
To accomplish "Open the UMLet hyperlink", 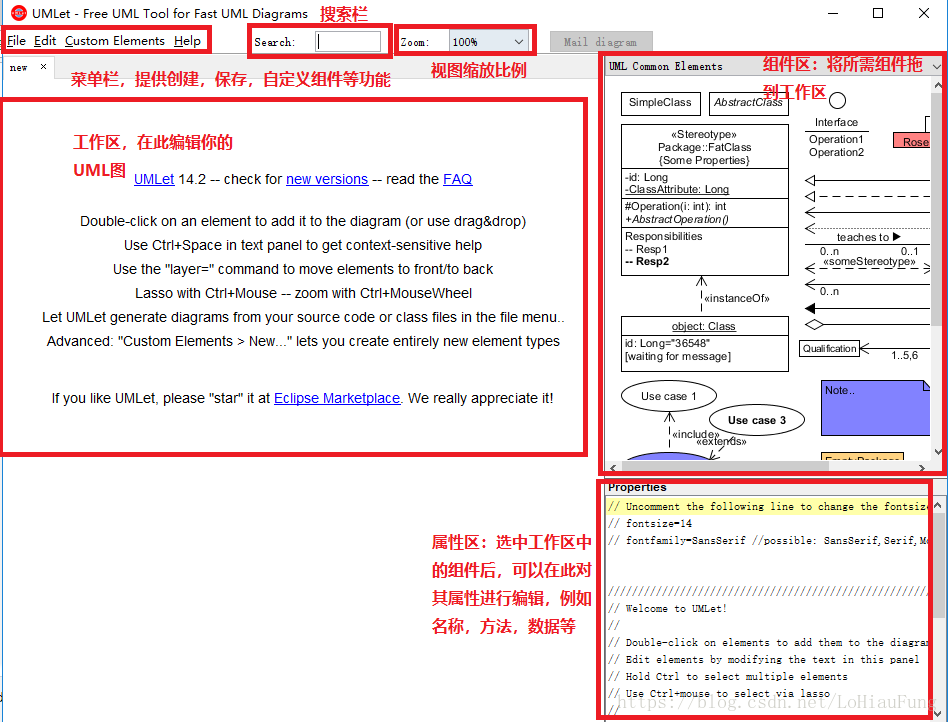I will (x=154, y=180).
